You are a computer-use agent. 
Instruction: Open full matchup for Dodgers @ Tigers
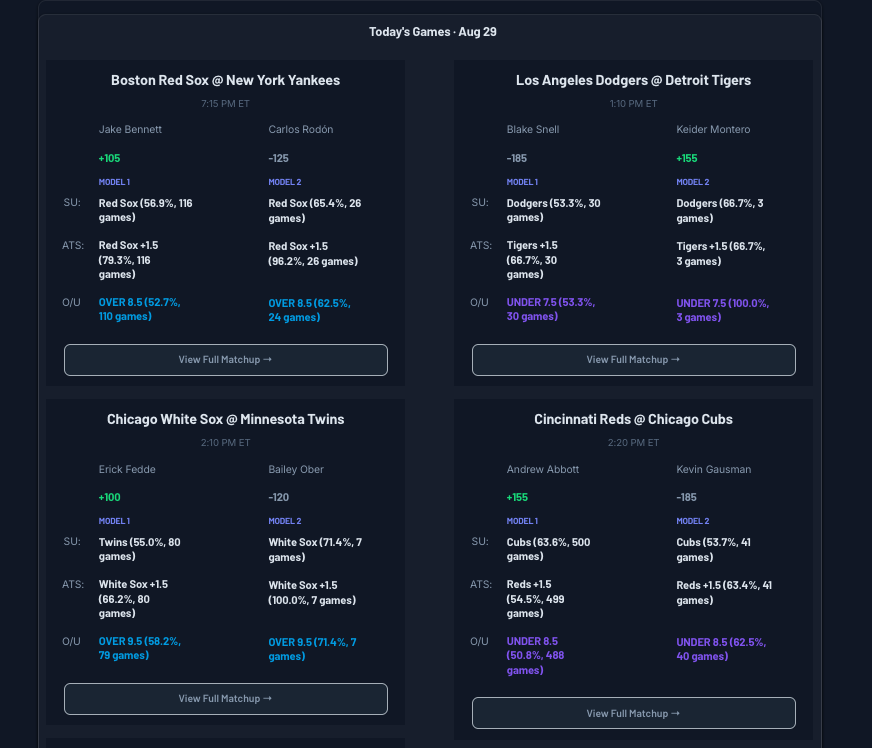pos(633,360)
